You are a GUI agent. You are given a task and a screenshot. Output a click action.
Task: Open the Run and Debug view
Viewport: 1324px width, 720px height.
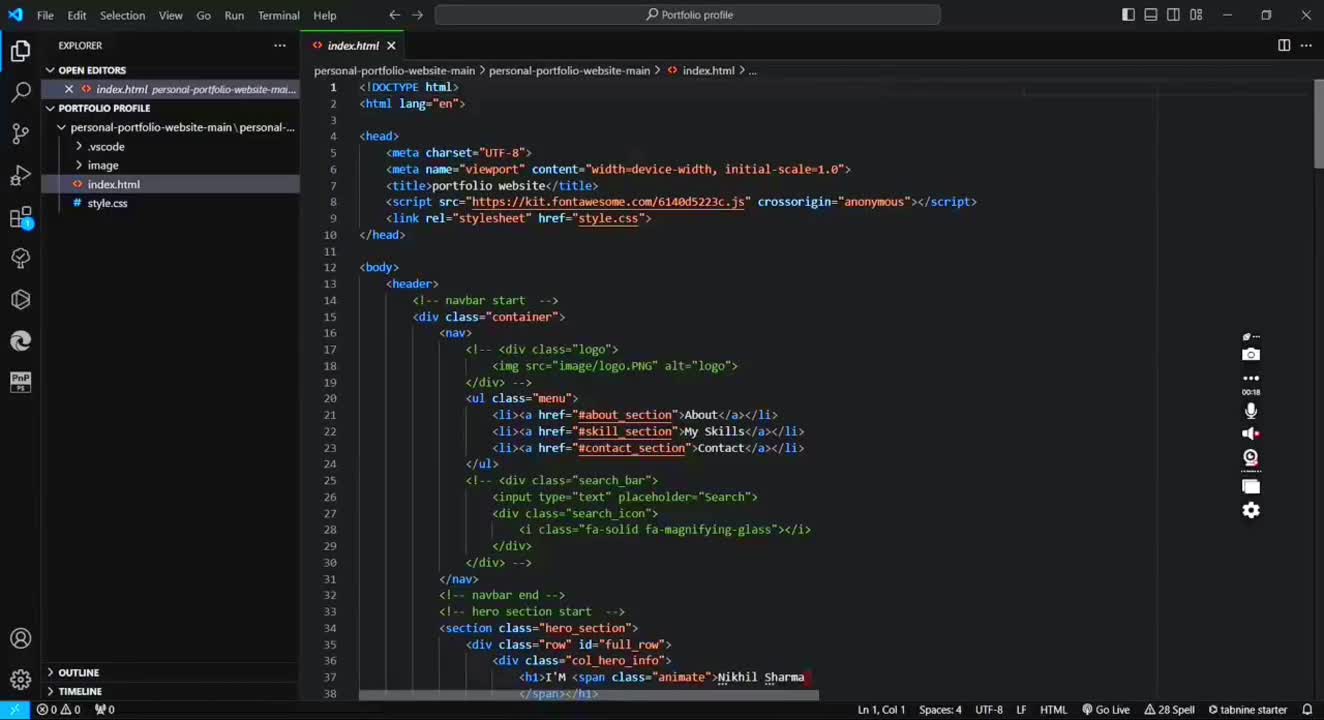[x=20, y=176]
